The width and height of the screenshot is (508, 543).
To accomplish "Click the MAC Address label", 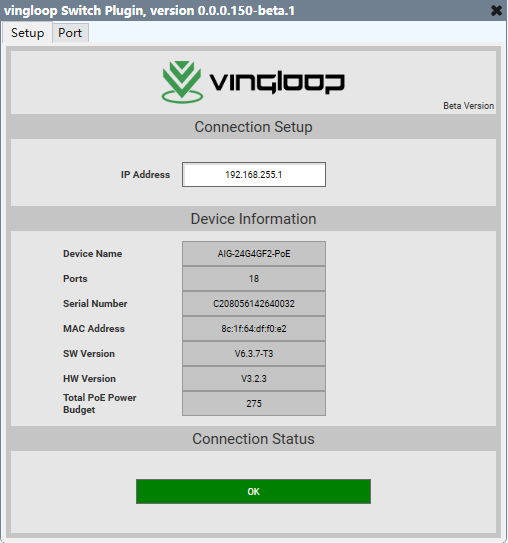I will coord(93,329).
